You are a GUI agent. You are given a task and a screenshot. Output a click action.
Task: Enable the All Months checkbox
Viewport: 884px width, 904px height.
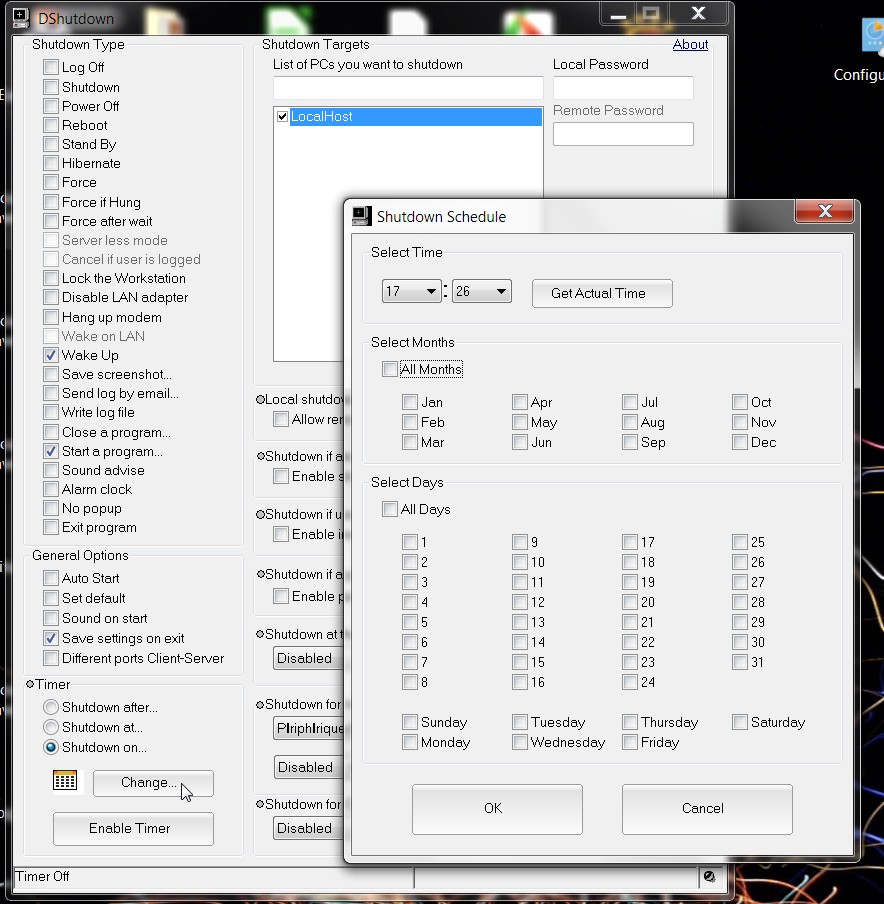[x=390, y=370]
